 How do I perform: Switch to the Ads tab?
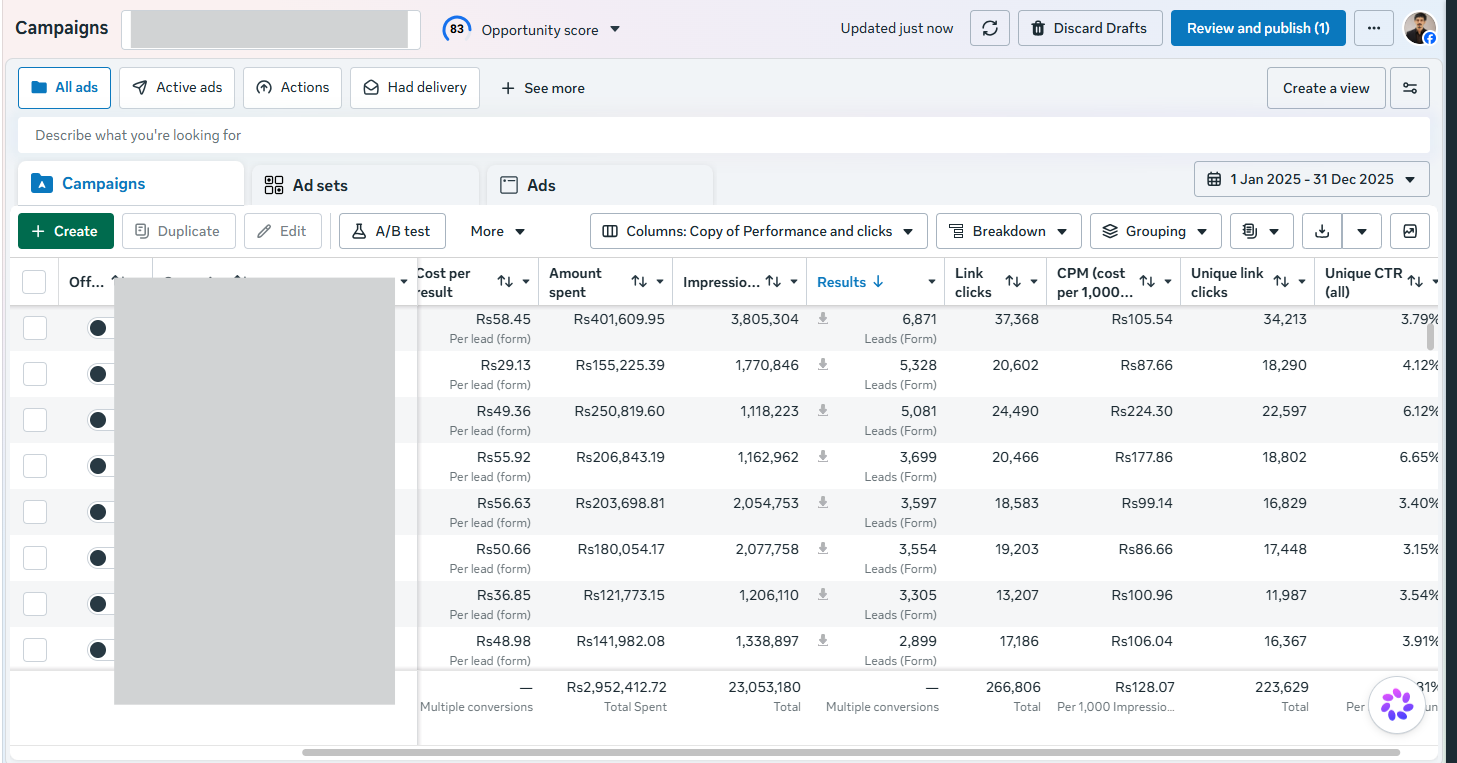[x=600, y=185]
